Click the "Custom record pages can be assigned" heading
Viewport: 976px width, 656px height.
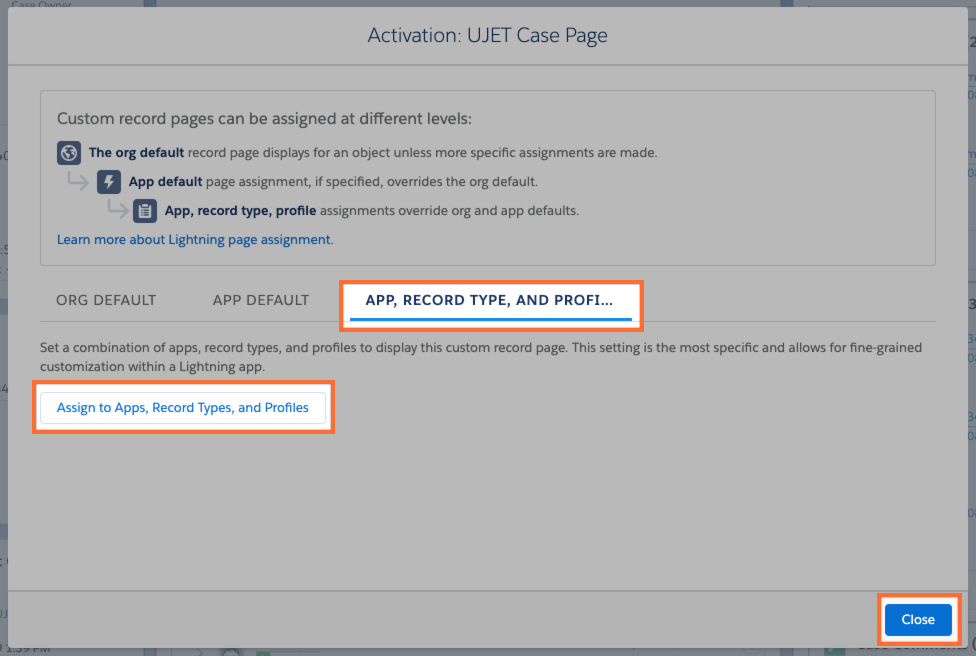(x=264, y=119)
